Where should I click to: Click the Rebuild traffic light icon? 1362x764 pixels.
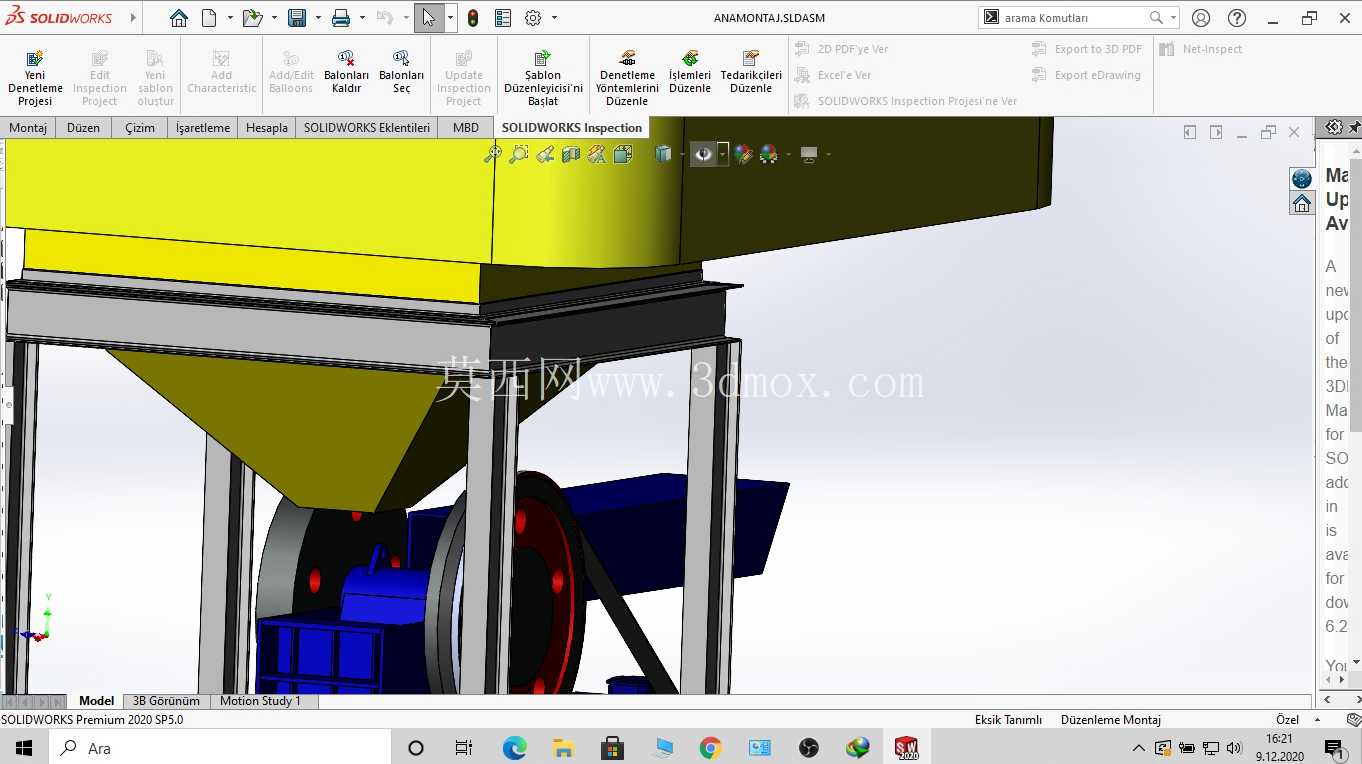[x=473, y=18]
